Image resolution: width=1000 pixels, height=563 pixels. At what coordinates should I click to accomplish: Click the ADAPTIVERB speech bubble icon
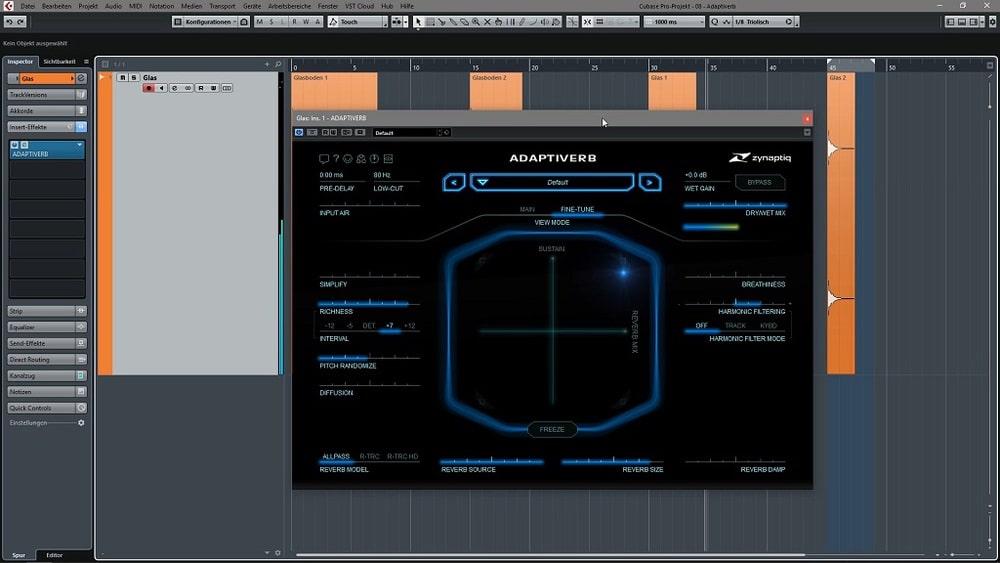tap(324, 159)
